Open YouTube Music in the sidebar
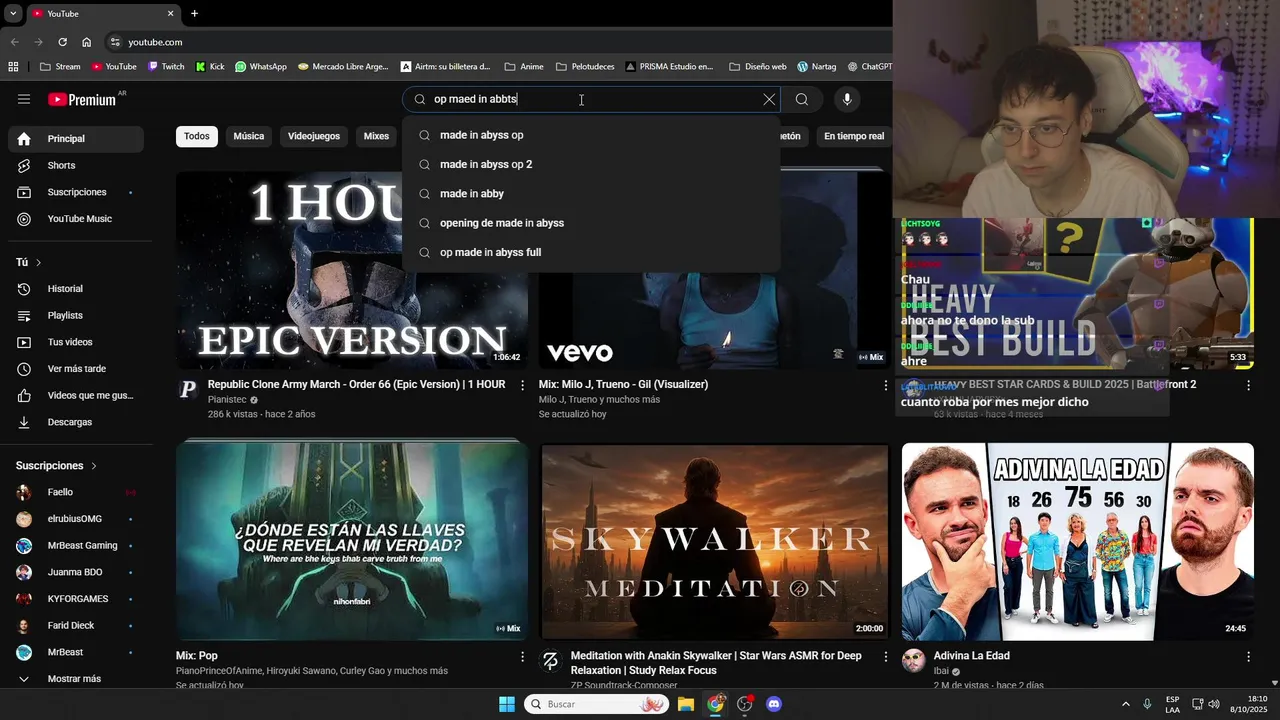This screenshot has height=720, width=1280. click(x=76, y=219)
